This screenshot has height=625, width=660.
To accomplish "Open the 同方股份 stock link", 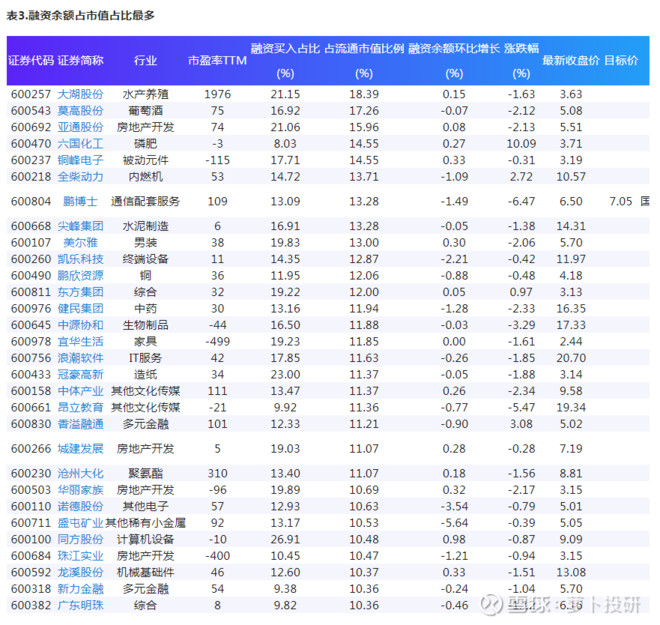I will (x=80, y=539).
